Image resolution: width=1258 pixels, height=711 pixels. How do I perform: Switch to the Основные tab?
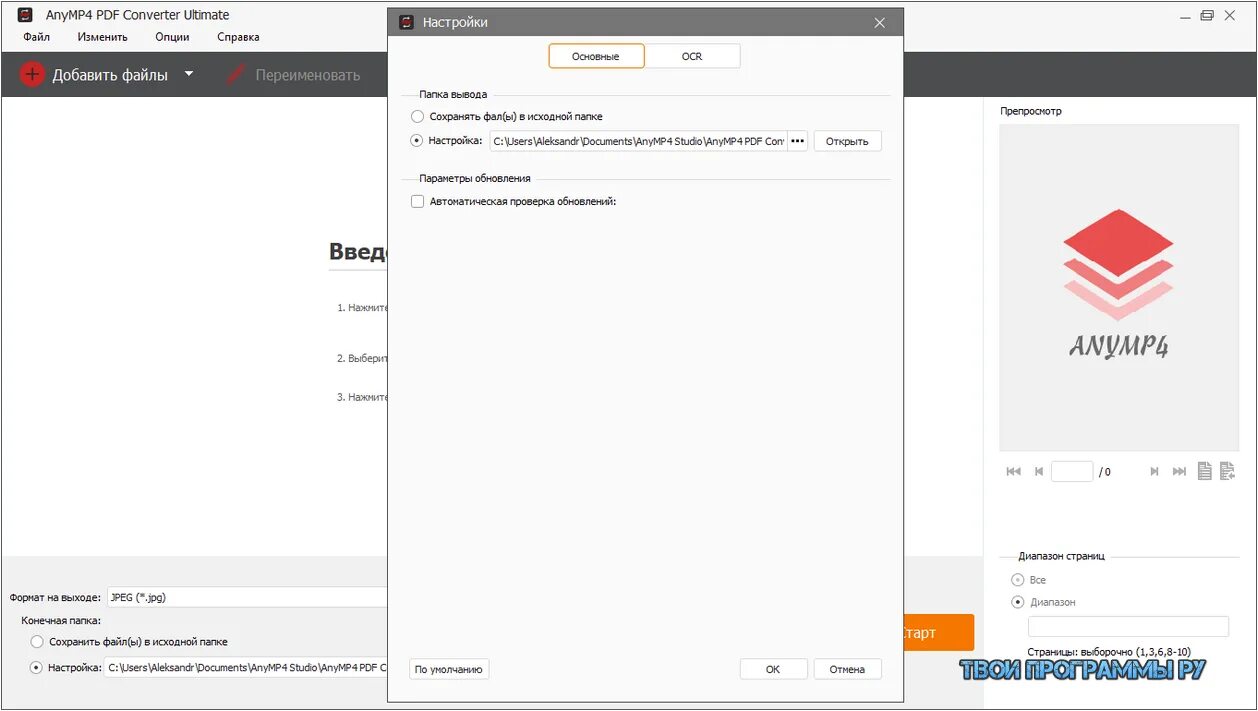[596, 56]
